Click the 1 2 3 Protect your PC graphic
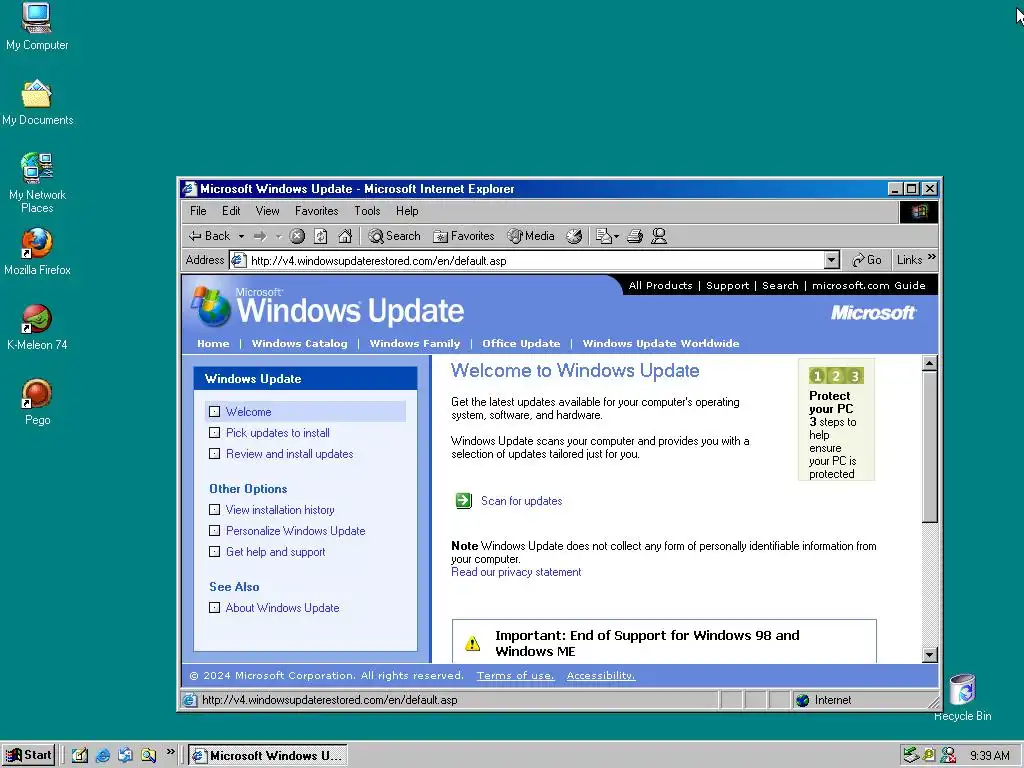Screen dimensions: 1024x768 (836, 376)
